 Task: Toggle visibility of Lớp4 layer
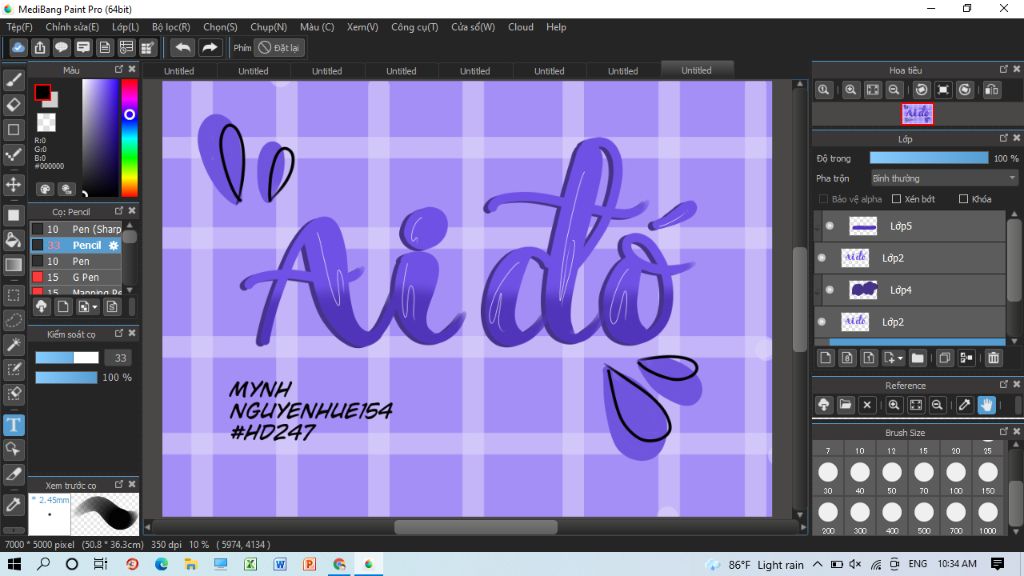pyautogui.click(x=830, y=290)
